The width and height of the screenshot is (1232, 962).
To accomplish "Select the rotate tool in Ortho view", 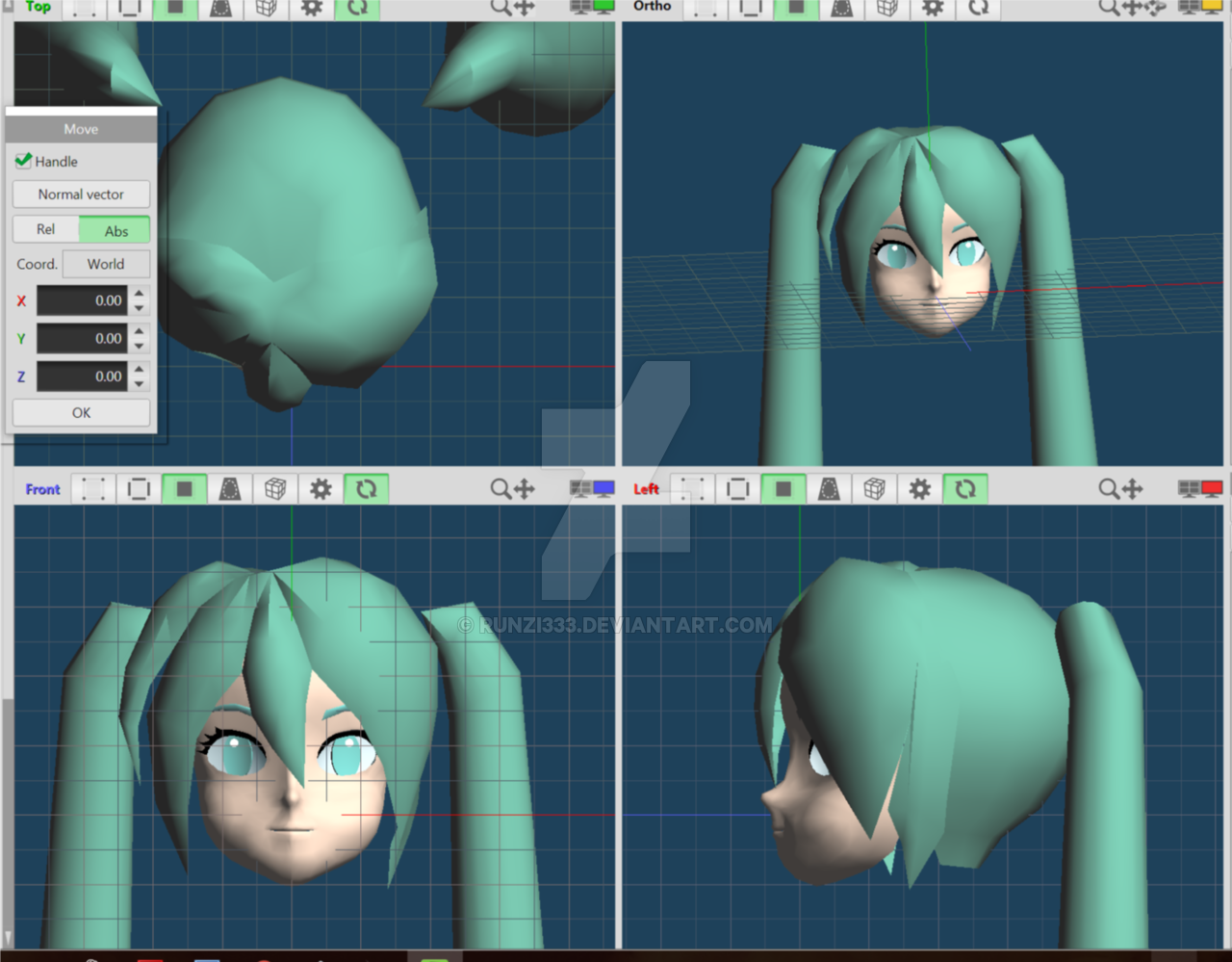I will coord(1155,7).
